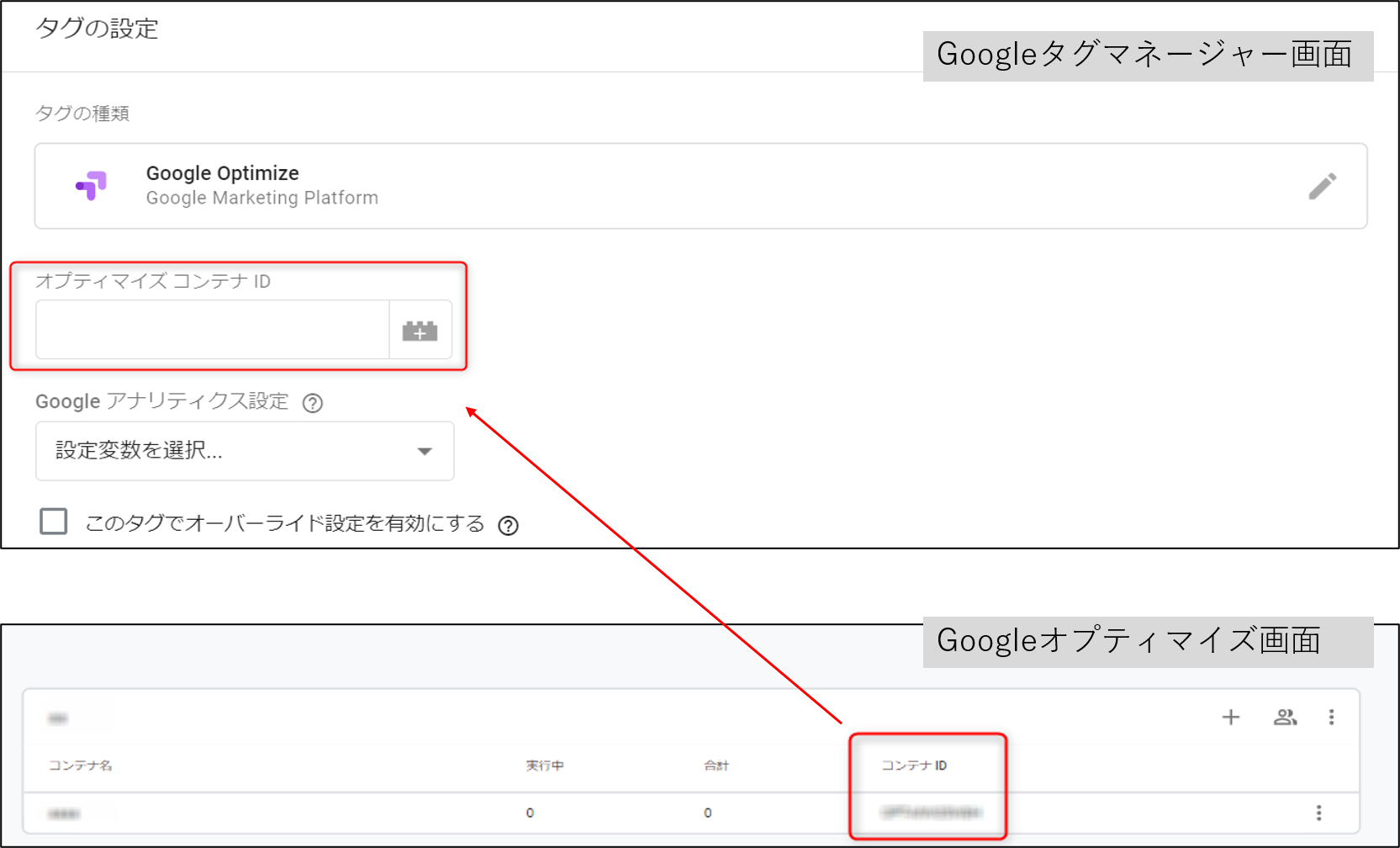Click the purple Google Optimize logo
Viewport: 1400px width, 848px height.
pyautogui.click(x=92, y=186)
